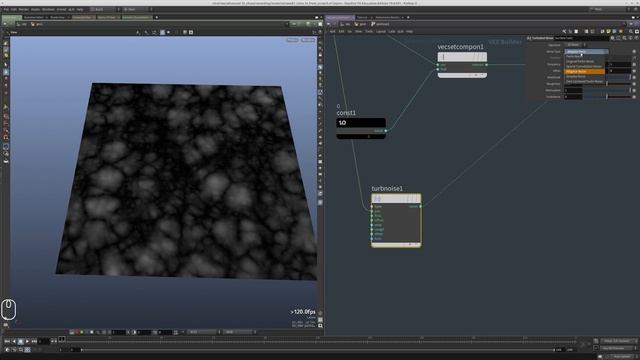This screenshot has width=640, height=360.
Task: Open the viewport perspective view menu button
Action: coord(292,40)
